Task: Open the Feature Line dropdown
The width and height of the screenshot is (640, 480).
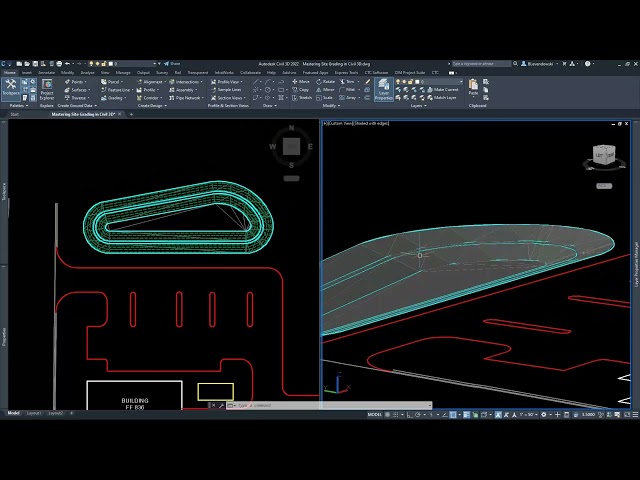Action: (118, 89)
